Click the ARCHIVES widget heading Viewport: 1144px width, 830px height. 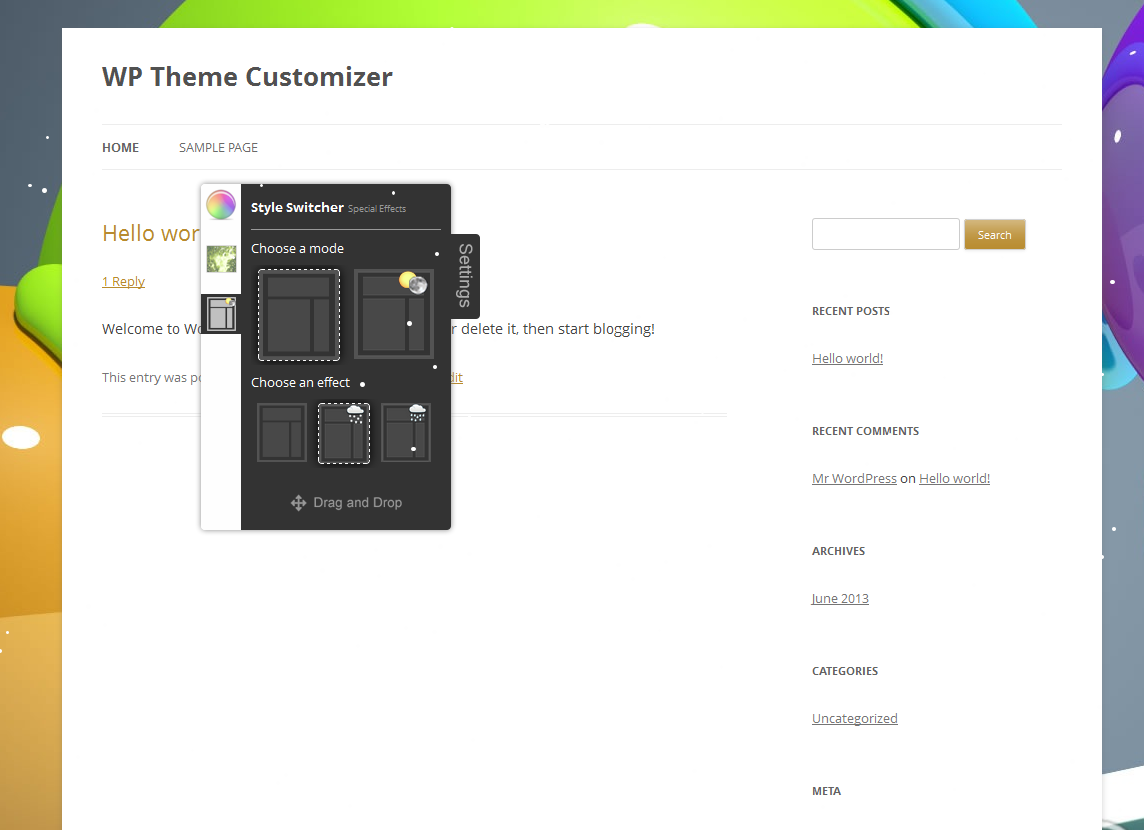coord(838,551)
